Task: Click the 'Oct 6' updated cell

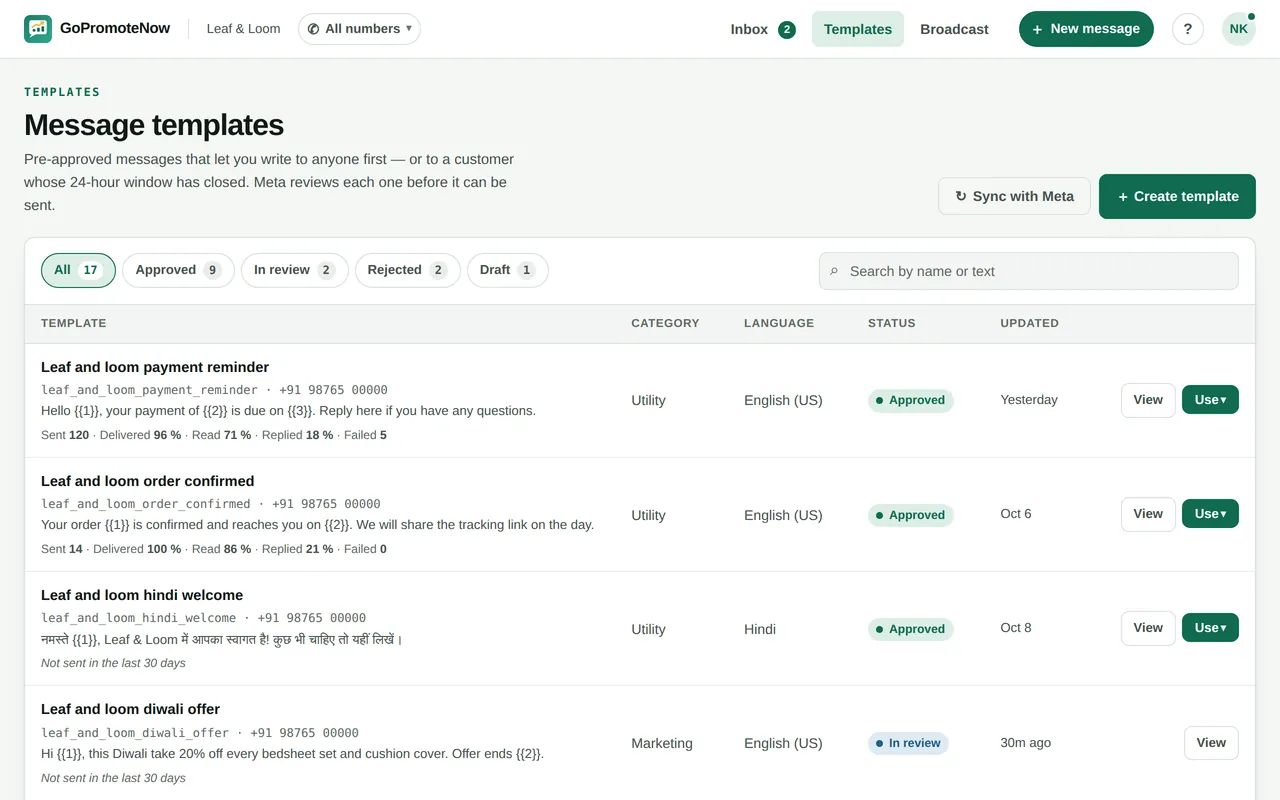Action: [1016, 514]
